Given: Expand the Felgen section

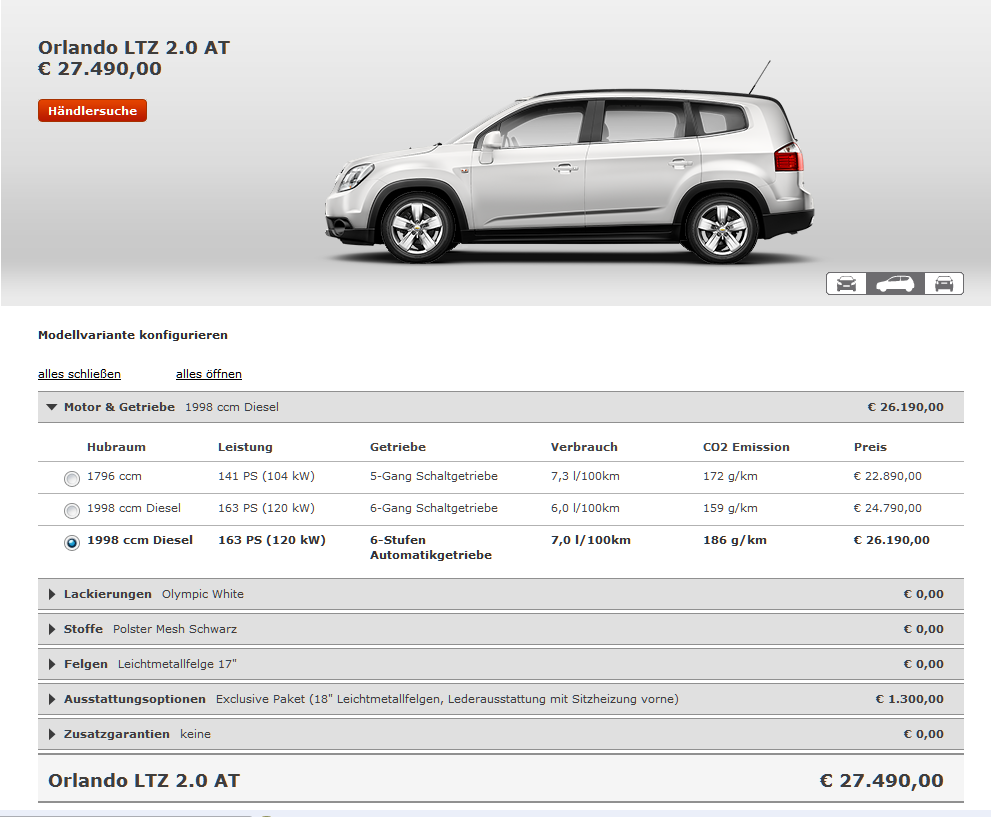Looking at the screenshot, I should click(x=501, y=664).
